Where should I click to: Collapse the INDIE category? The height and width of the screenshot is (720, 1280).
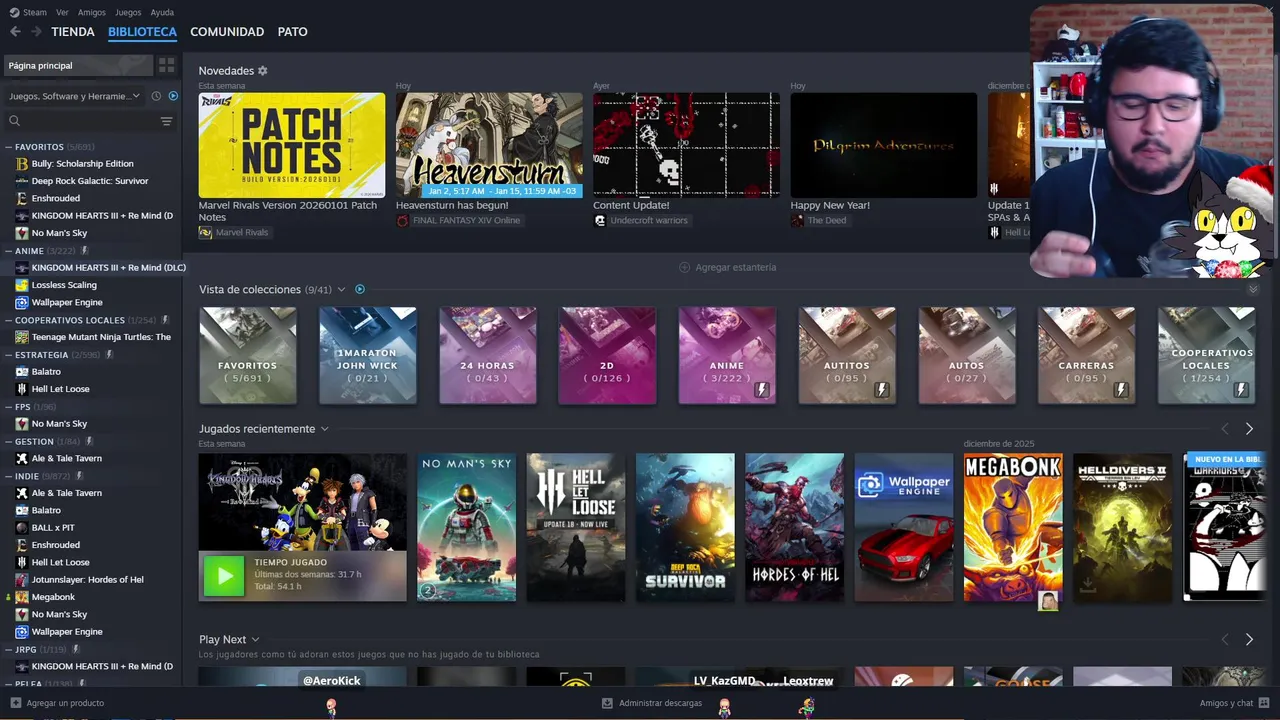click(x=9, y=476)
